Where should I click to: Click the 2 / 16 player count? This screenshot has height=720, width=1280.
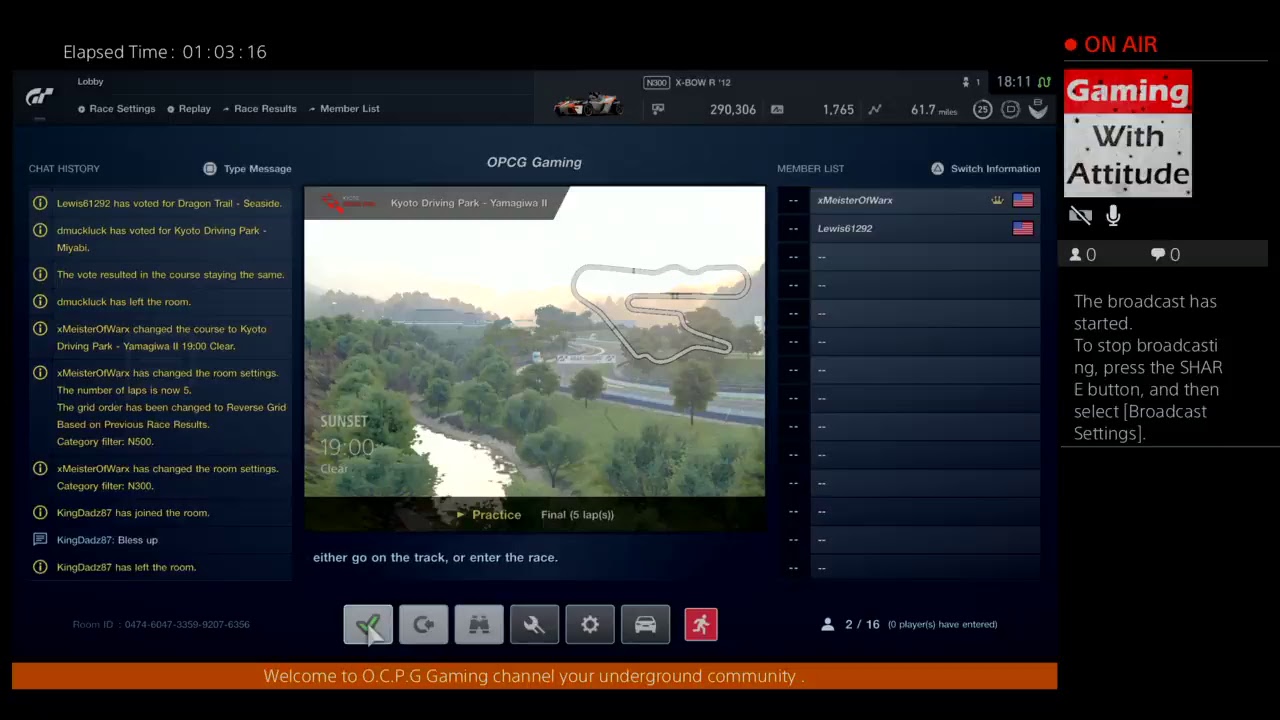(x=862, y=624)
